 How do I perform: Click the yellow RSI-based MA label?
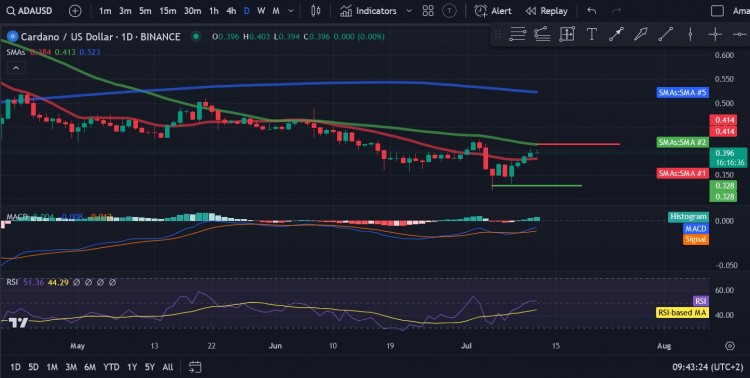682,312
